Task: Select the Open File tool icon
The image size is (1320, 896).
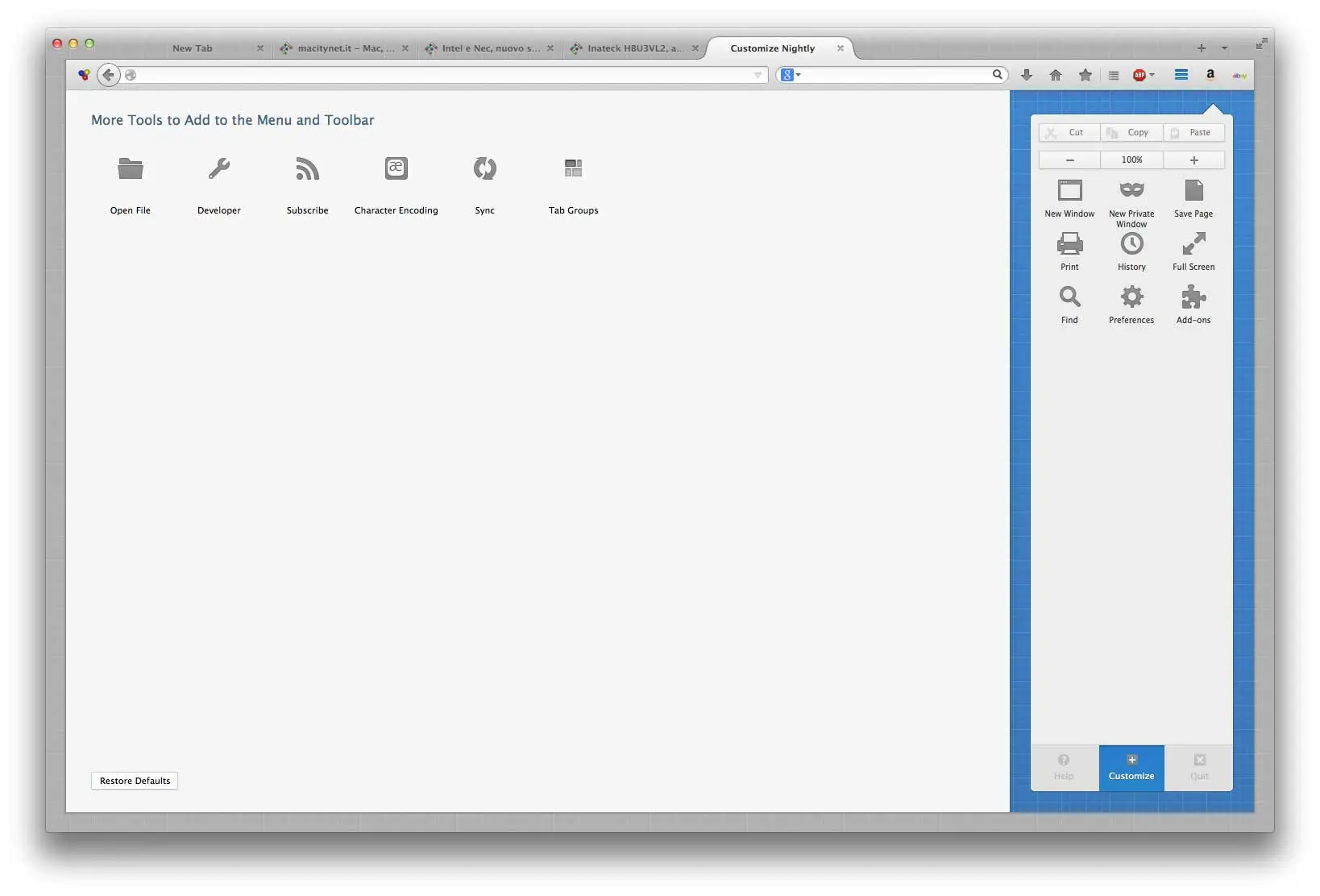Action: (x=130, y=168)
